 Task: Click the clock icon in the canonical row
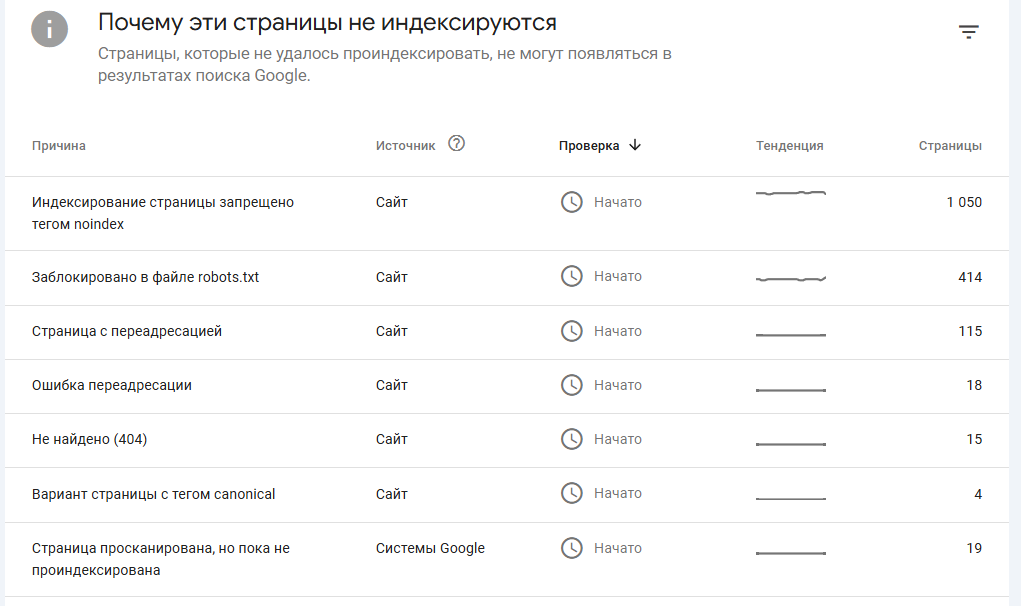tap(571, 493)
